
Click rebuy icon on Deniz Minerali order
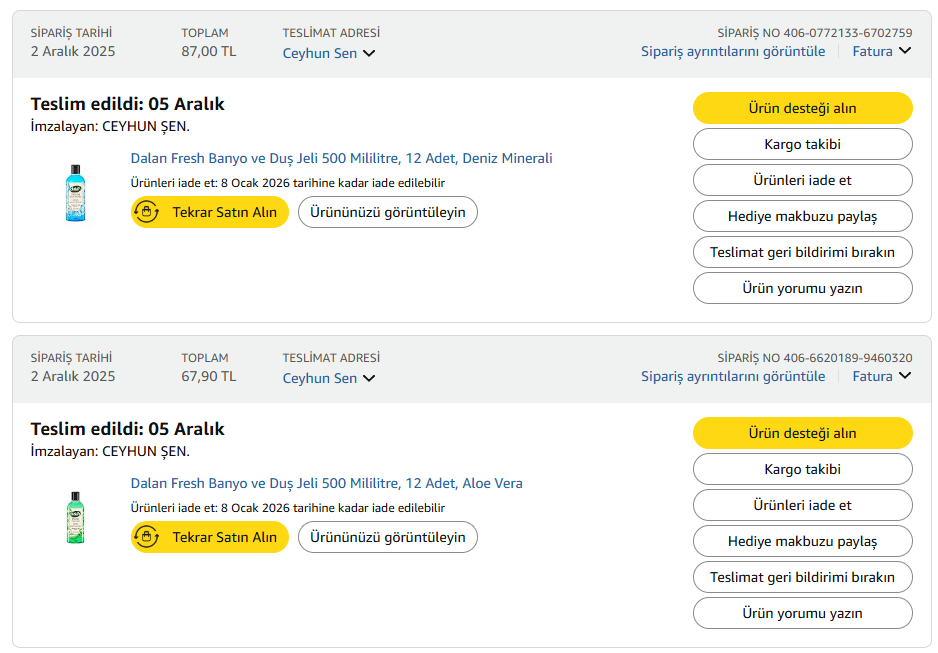147,212
